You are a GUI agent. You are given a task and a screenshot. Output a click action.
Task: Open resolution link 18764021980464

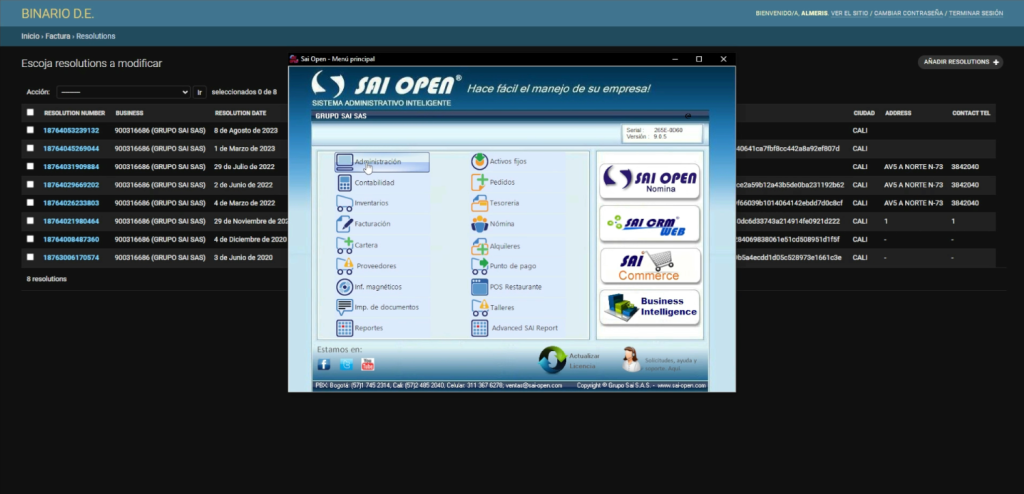[71, 222]
